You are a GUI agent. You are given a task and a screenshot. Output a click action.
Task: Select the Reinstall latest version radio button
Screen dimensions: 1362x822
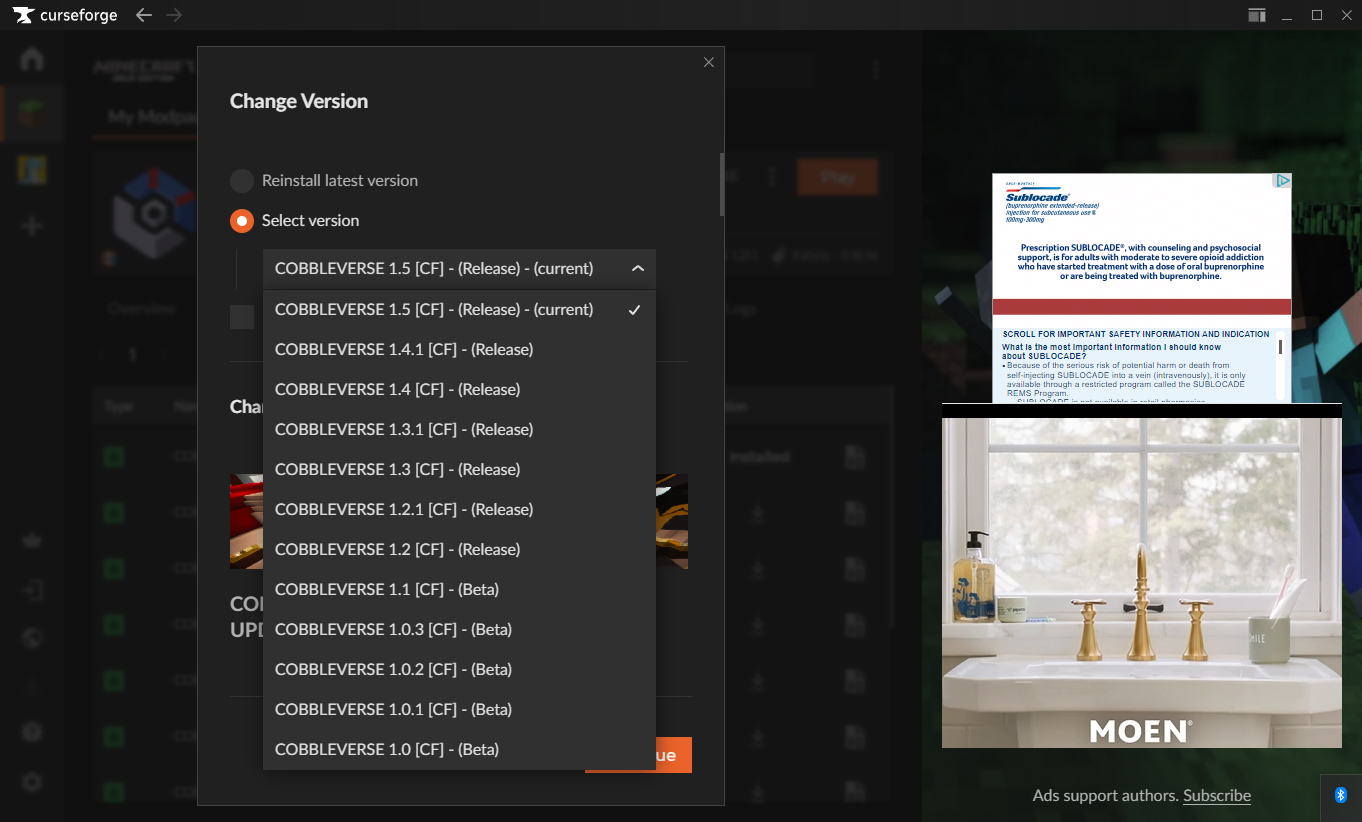pos(242,181)
